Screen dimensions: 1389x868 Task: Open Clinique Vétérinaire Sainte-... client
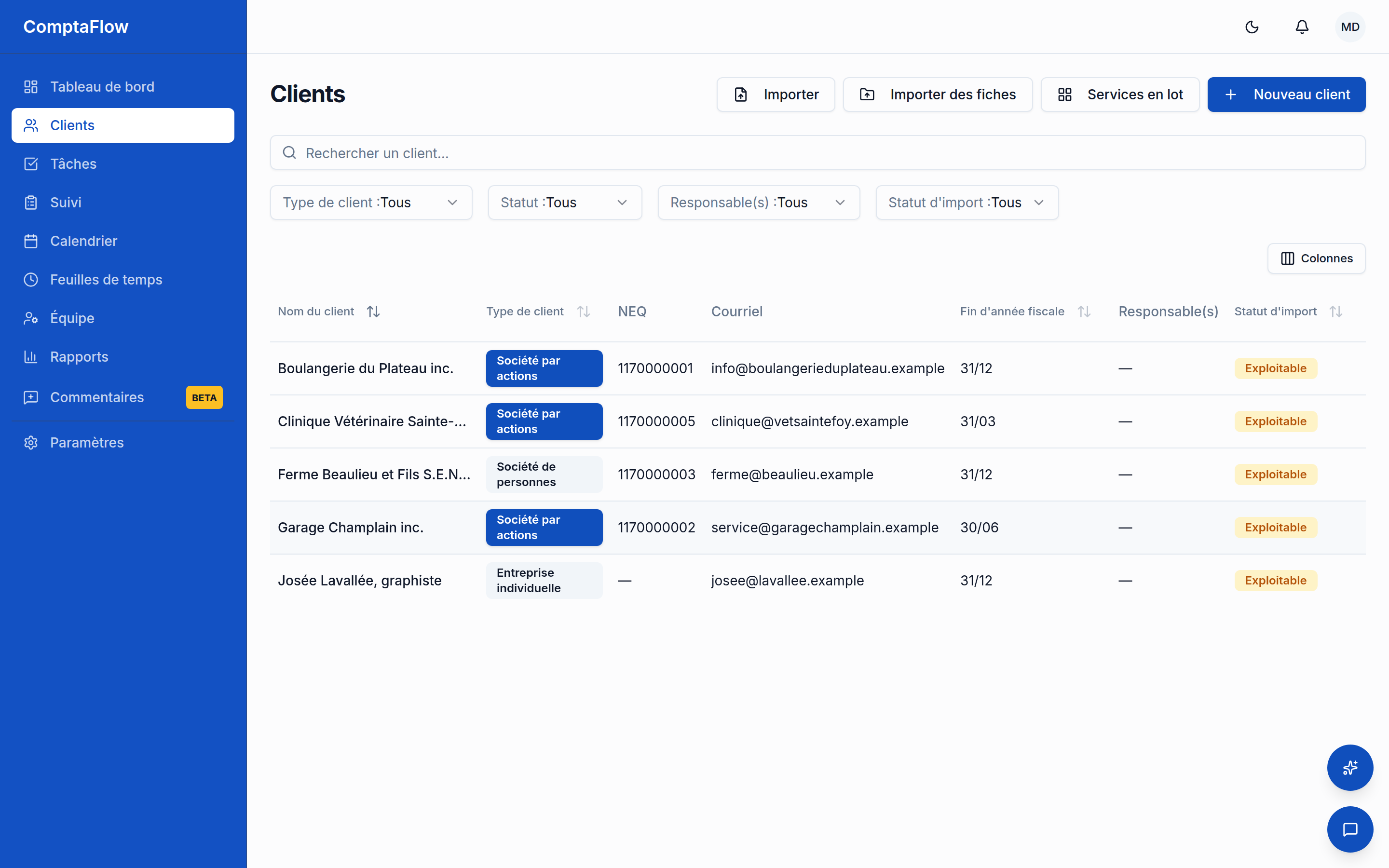point(372,421)
